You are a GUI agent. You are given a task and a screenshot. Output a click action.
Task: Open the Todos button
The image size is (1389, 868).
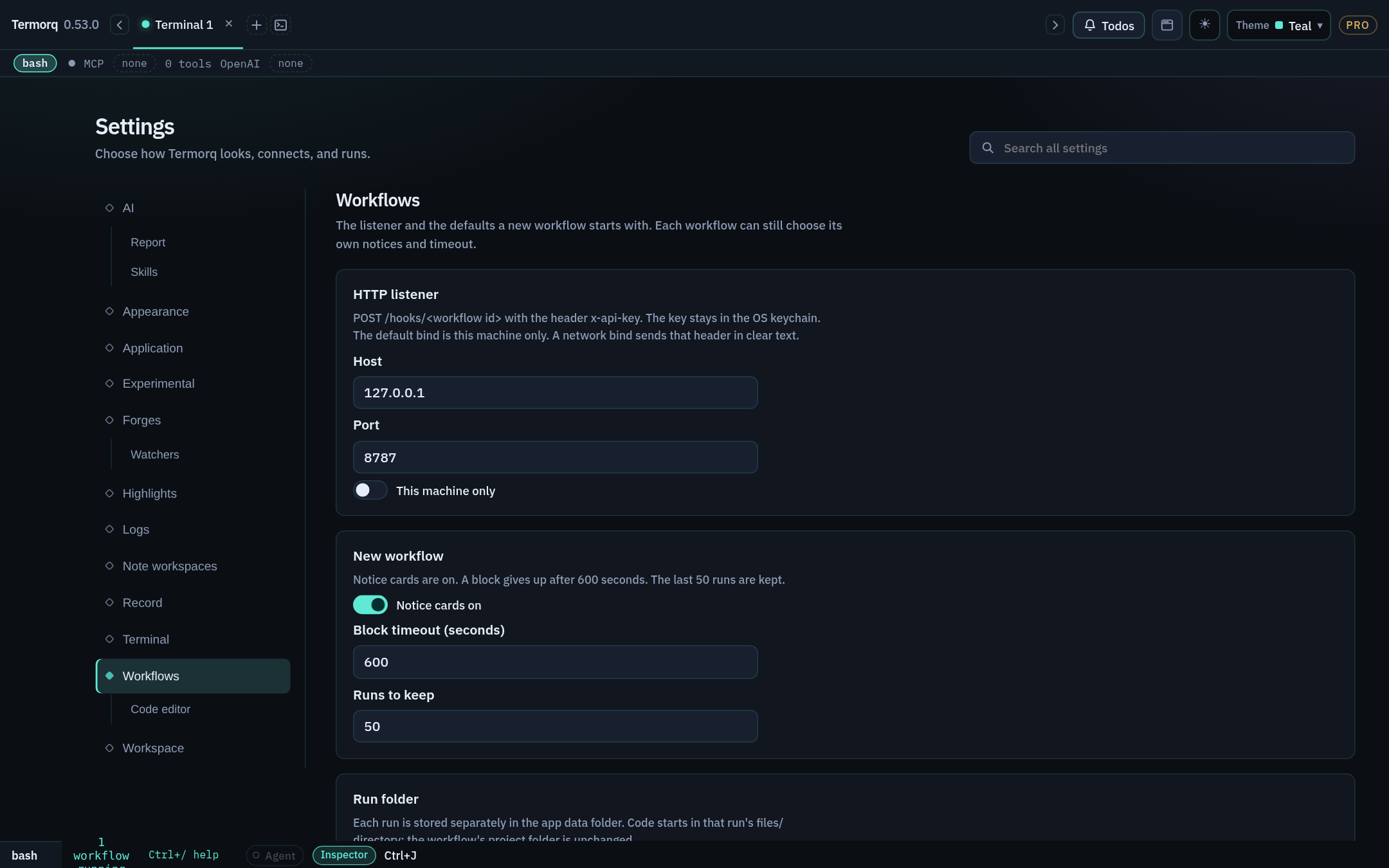pyautogui.click(x=1109, y=25)
